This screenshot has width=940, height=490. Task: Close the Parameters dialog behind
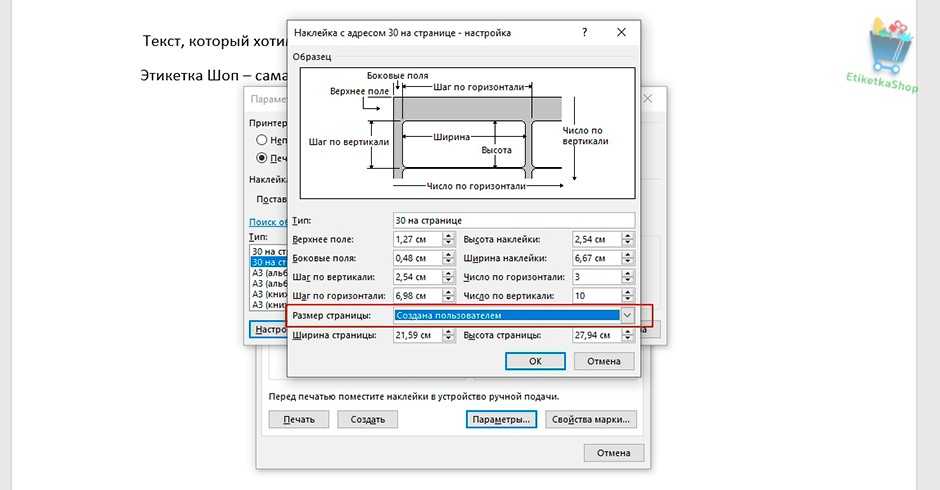coord(648,99)
